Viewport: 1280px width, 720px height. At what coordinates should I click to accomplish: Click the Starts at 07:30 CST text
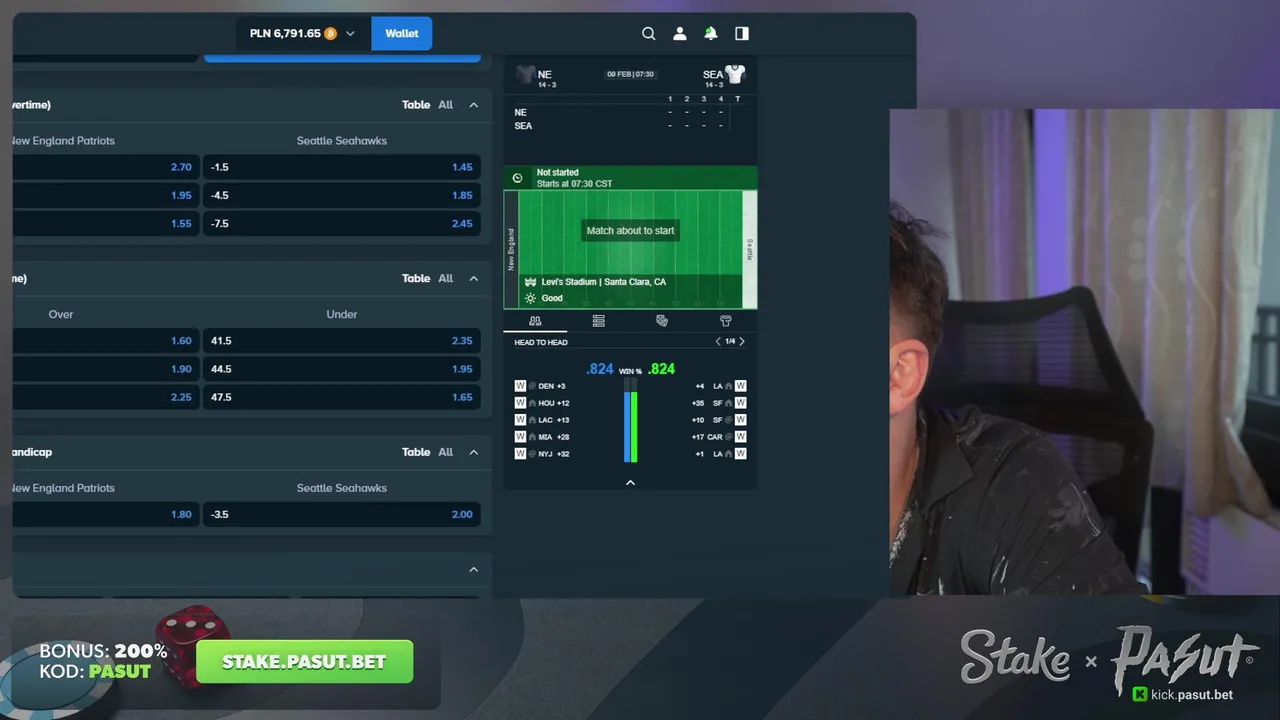(x=574, y=184)
